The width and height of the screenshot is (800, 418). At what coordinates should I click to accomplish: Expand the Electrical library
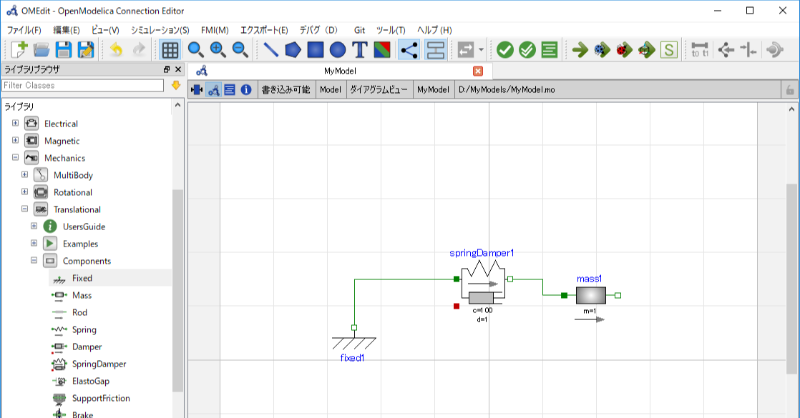15,123
